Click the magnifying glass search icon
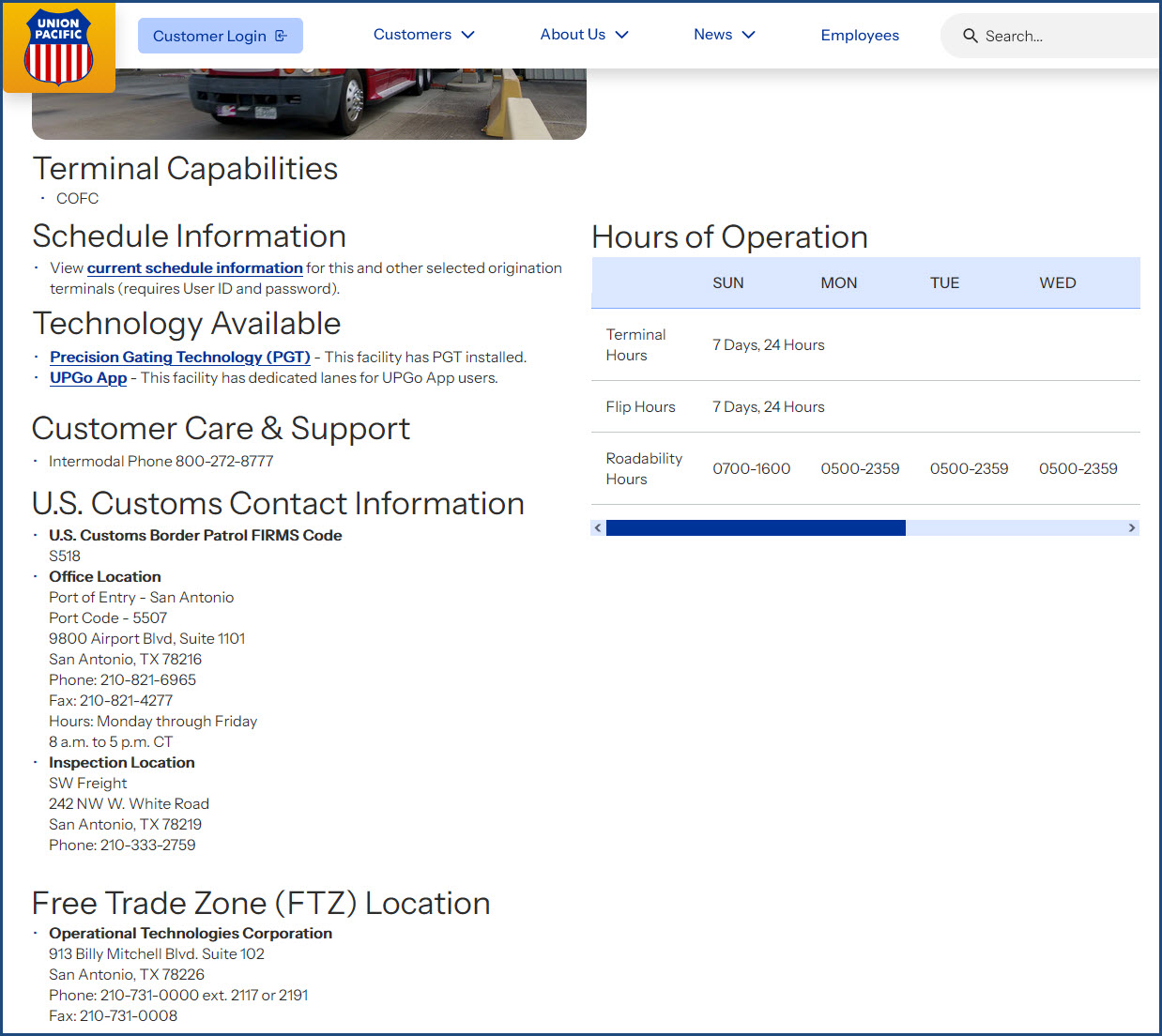The width and height of the screenshot is (1162, 1036). pos(970,36)
